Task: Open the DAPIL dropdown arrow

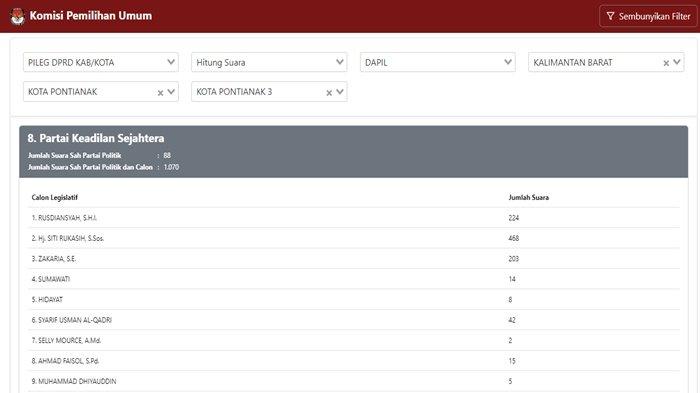Action: click(x=508, y=62)
